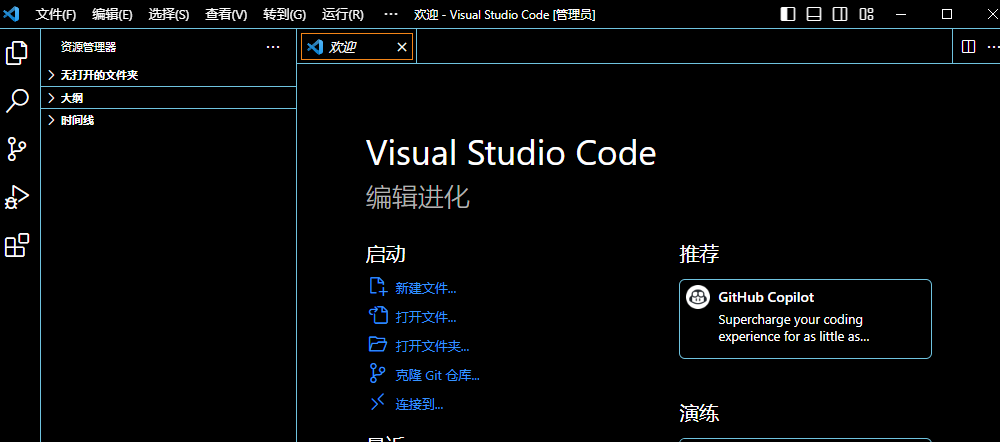Open the 运行(R) menu
This screenshot has width=1000, height=442.
pos(343,15)
